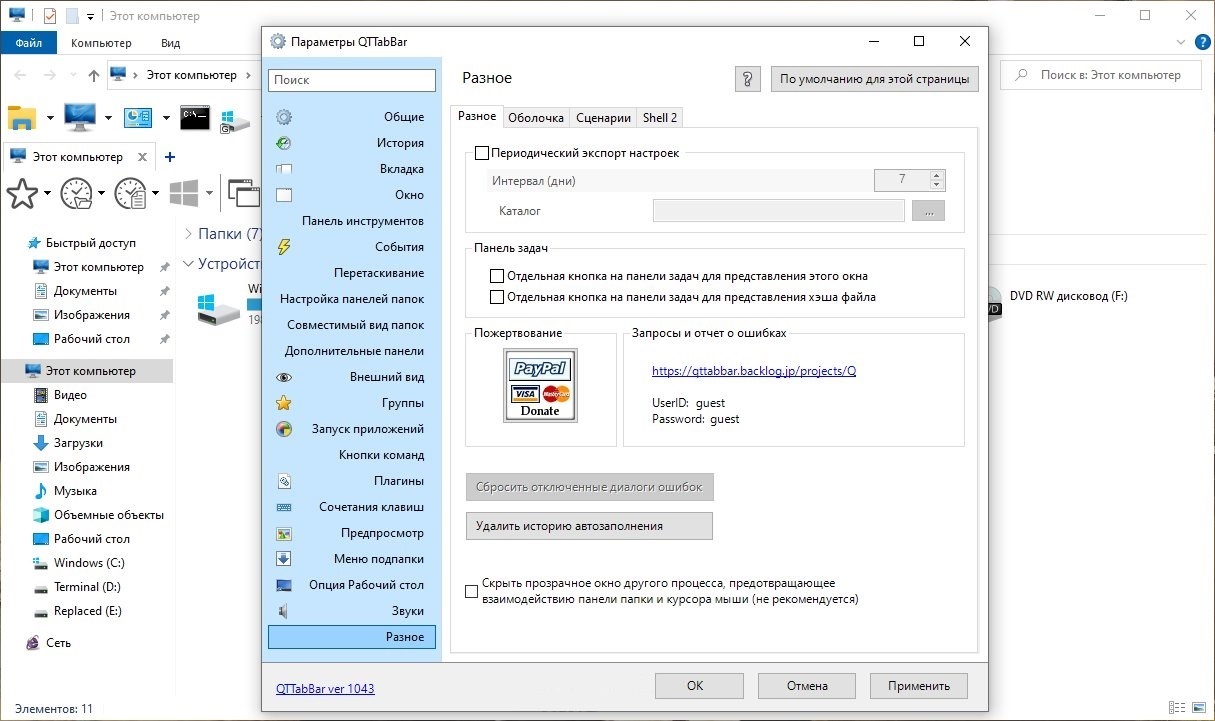Open the Предпросмотр category
This screenshot has width=1215, height=721.
tap(352, 533)
